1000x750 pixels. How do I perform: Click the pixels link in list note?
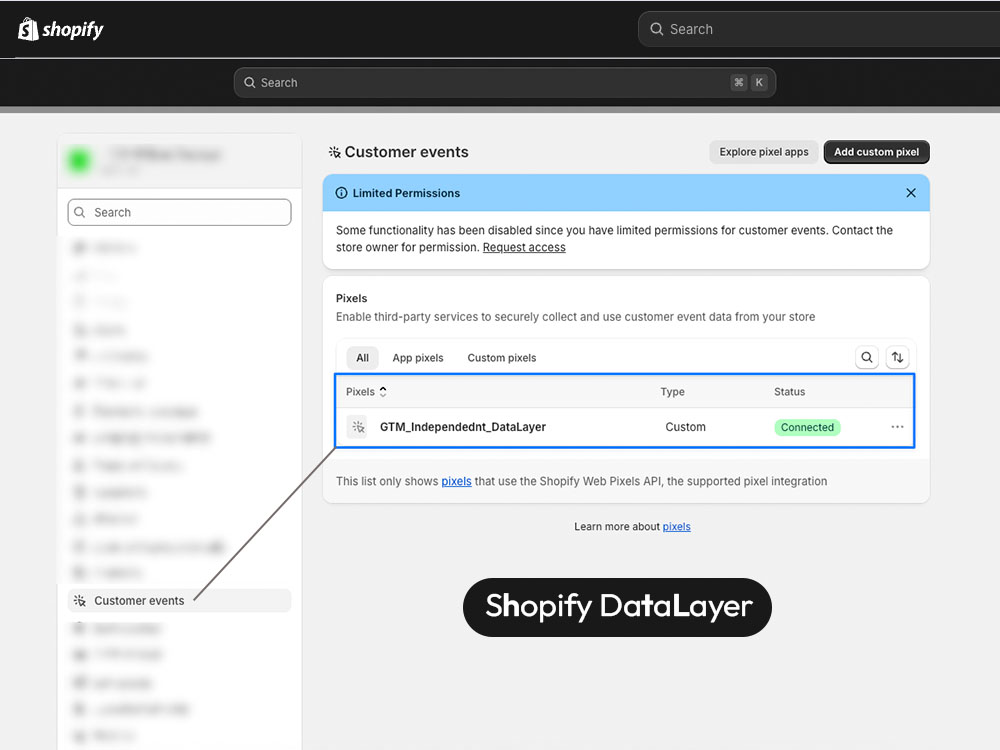pyautogui.click(x=457, y=482)
